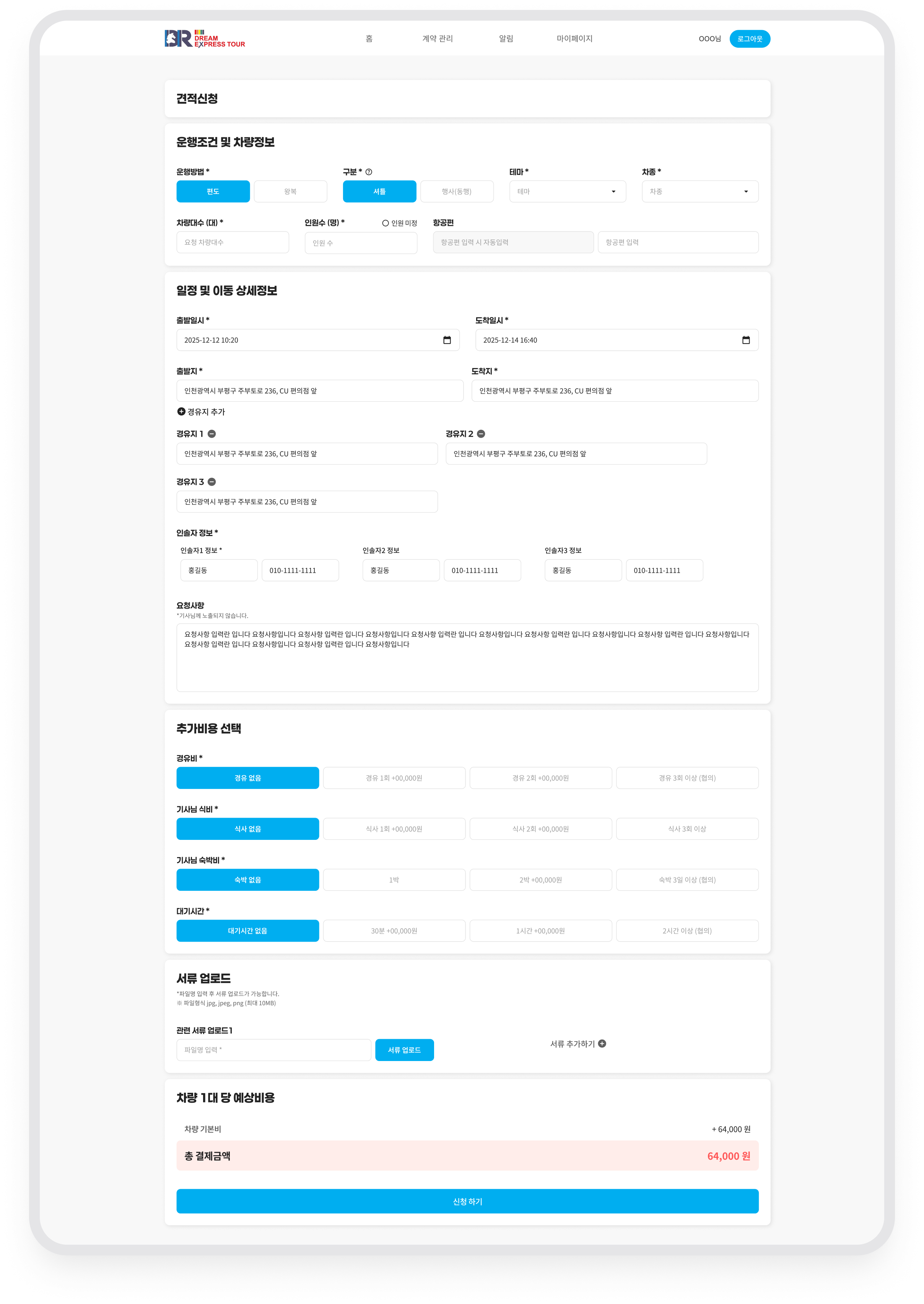924x1304 pixels.
Task: Click the 경유지 2 address field
Action: pos(576,454)
